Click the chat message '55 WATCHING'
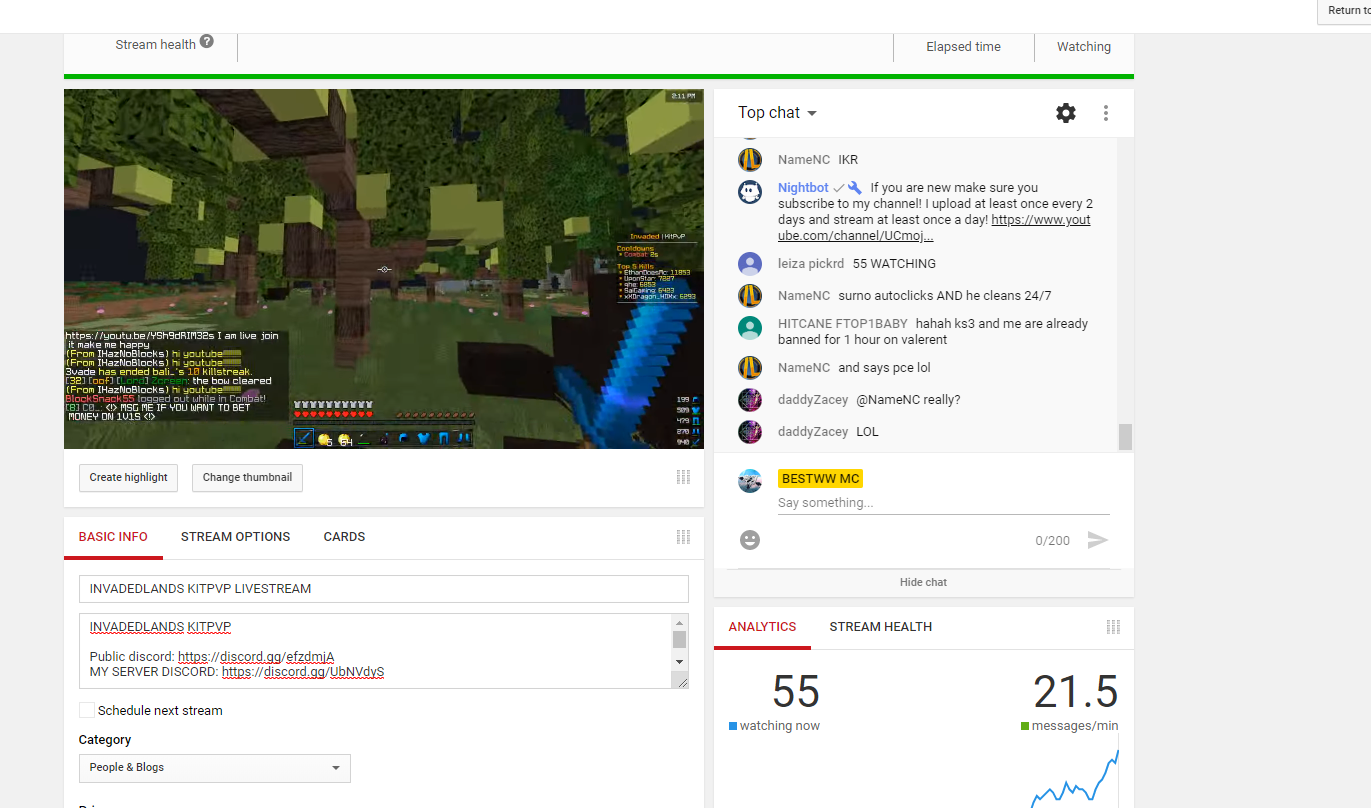The image size is (1371, 808). point(894,264)
